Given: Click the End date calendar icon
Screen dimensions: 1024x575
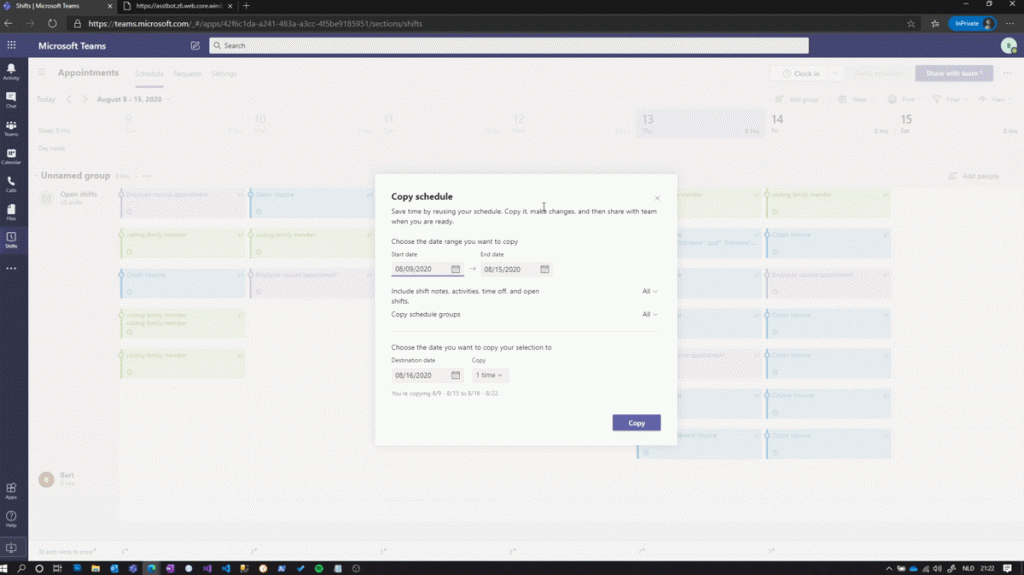Looking at the screenshot, I should coord(545,269).
